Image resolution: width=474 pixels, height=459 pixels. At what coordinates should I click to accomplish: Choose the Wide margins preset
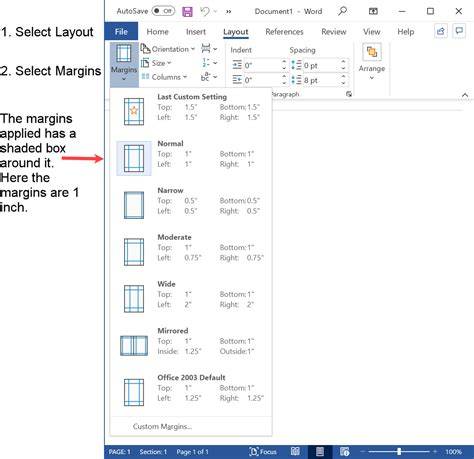[191, 298]
